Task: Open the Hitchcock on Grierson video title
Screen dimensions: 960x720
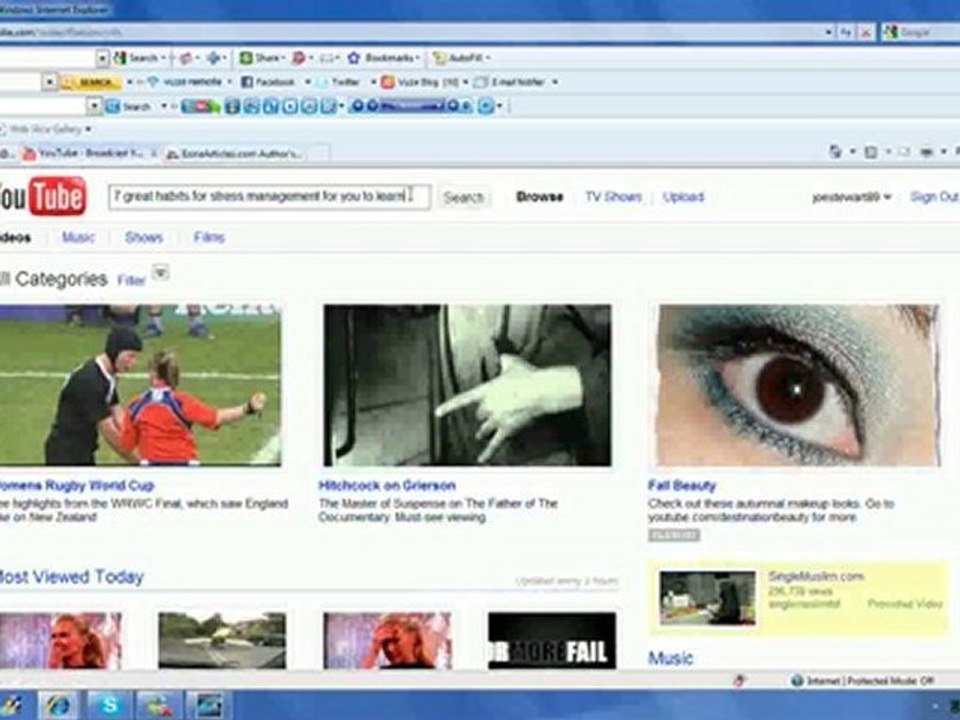Action: [387, 486]
